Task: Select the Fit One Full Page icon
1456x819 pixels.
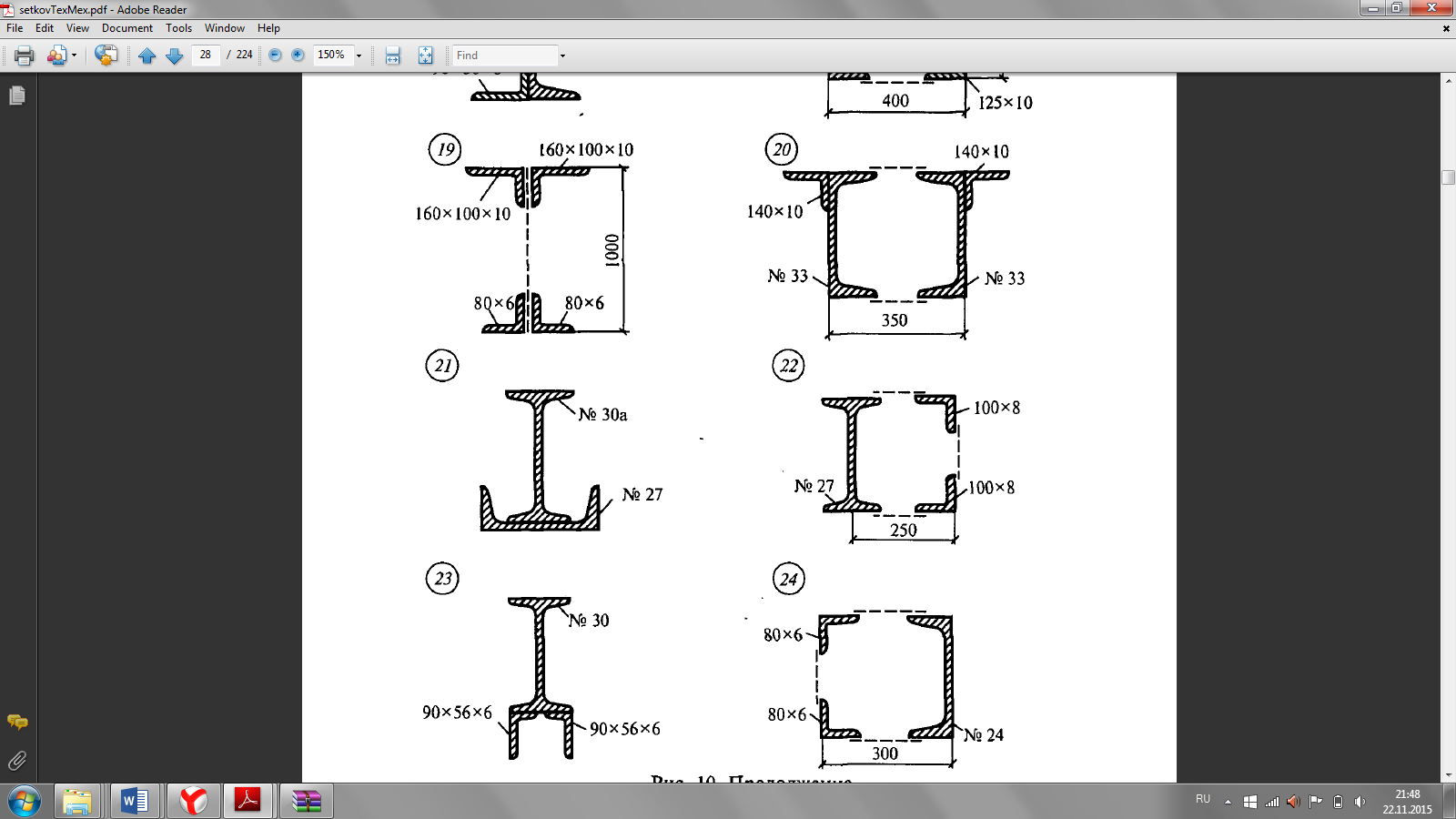Action: click(x=425, y=56)
